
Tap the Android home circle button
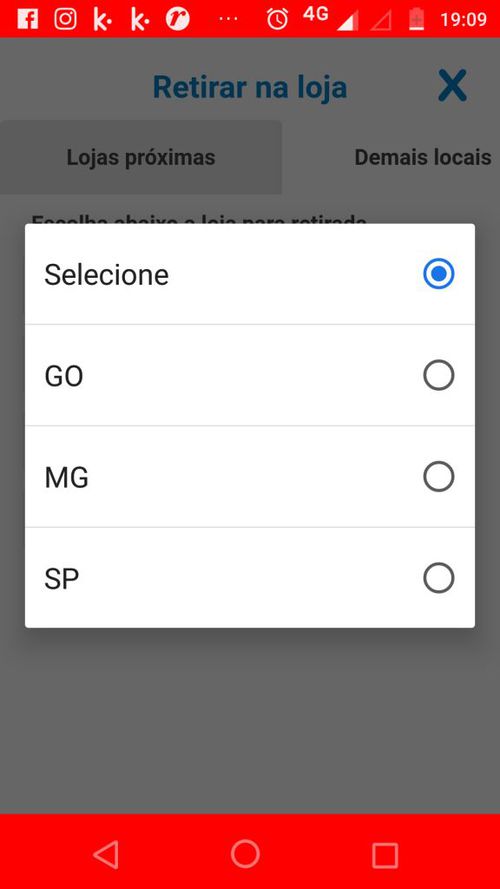245,853
